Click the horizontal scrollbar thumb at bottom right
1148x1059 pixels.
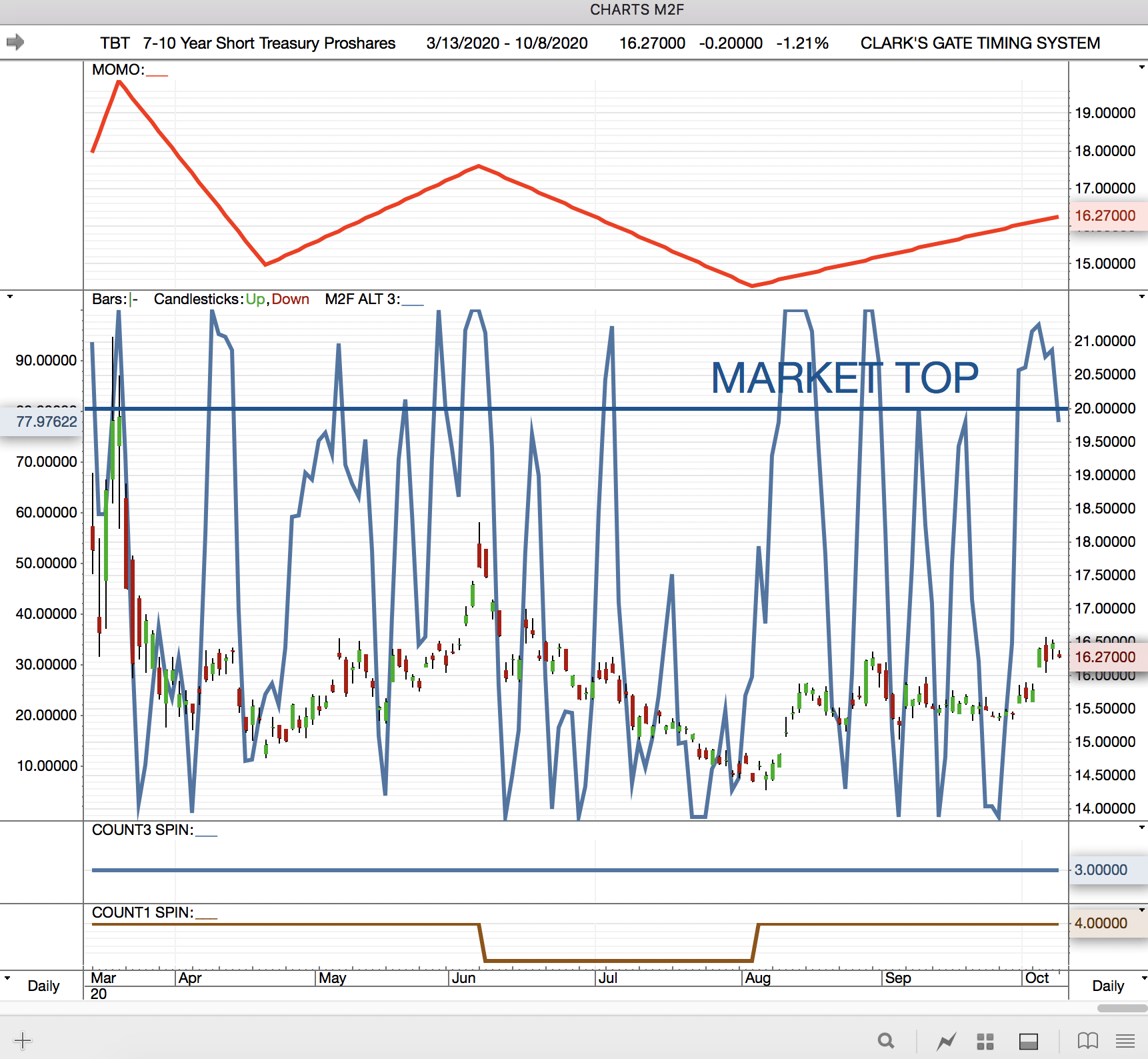(x=1122, y=1008)
